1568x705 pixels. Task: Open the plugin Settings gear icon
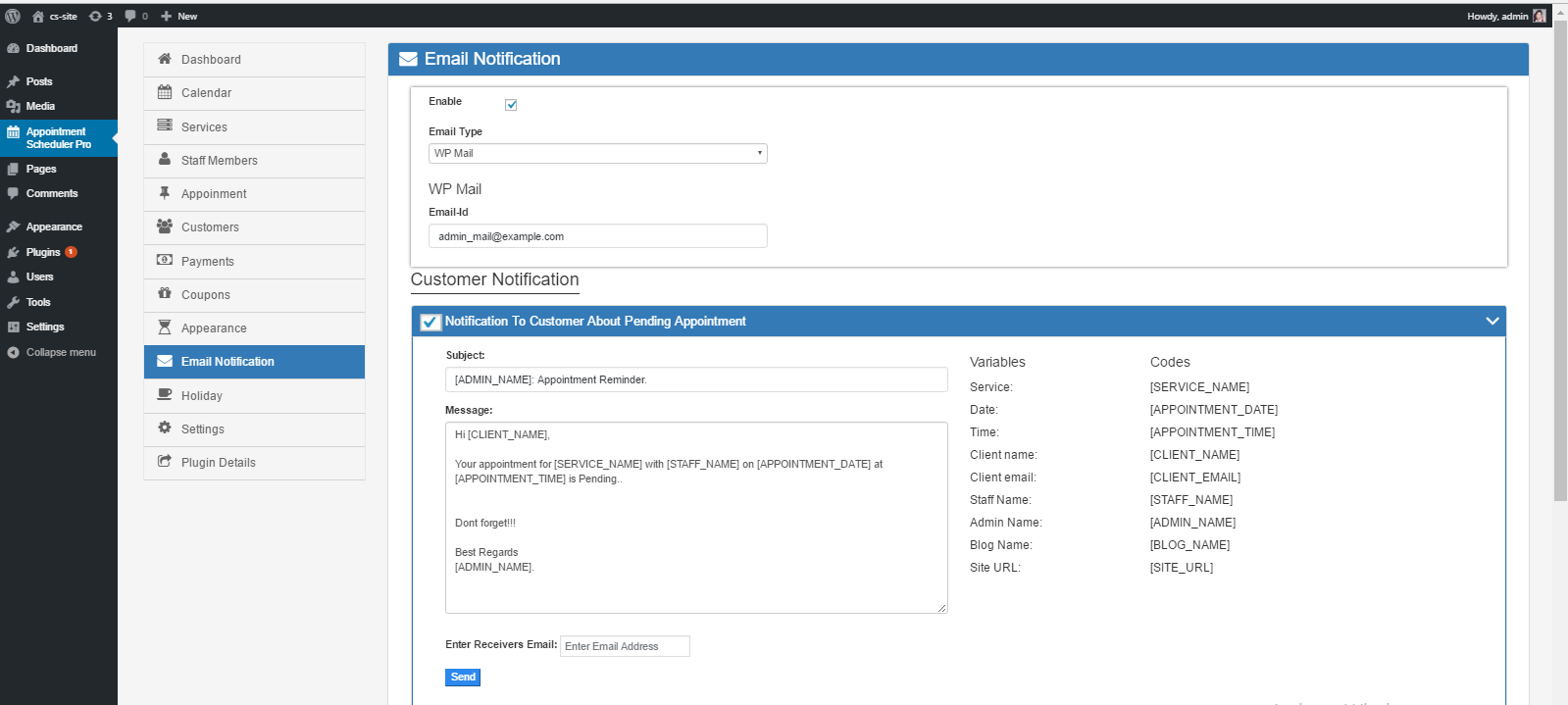click(x=165, y=428)
